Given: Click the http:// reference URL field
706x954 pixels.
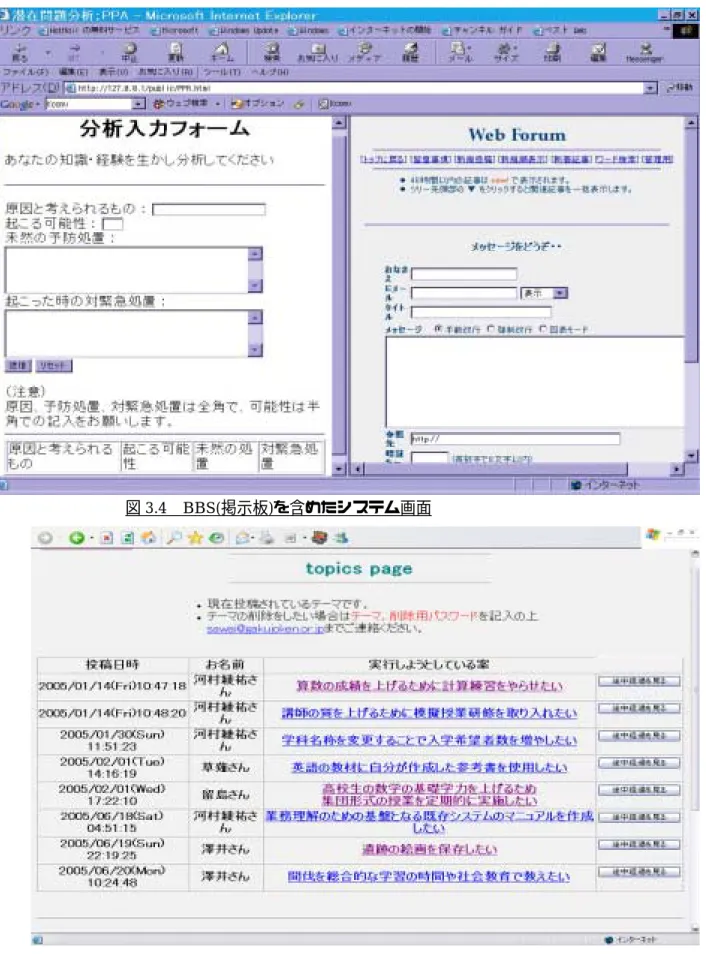Looking at the screenshot, I should [x=515, y=439].
